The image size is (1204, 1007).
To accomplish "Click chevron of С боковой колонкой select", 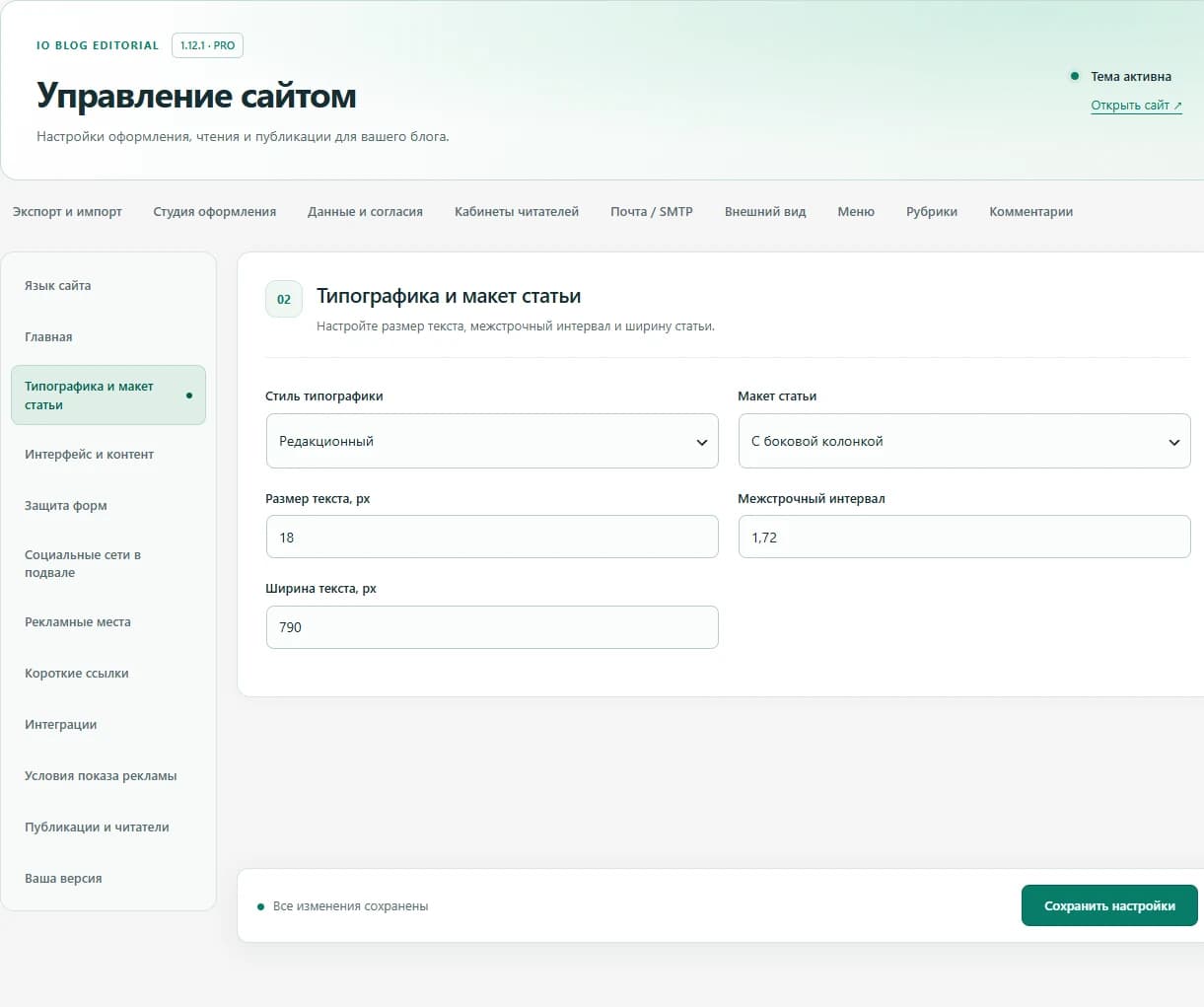I will [1174, 442].
